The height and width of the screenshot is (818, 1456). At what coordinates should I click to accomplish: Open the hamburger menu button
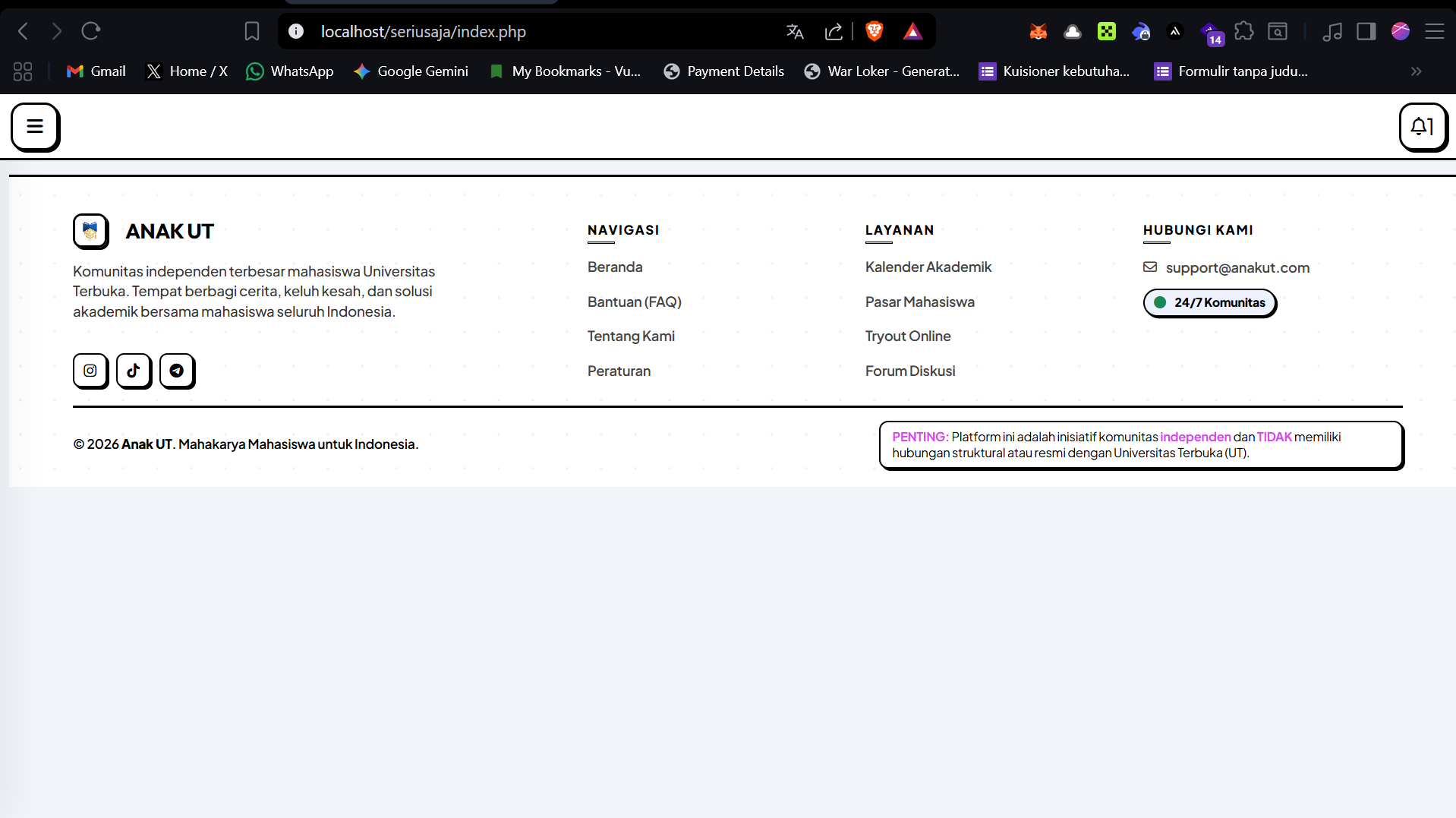35,127
